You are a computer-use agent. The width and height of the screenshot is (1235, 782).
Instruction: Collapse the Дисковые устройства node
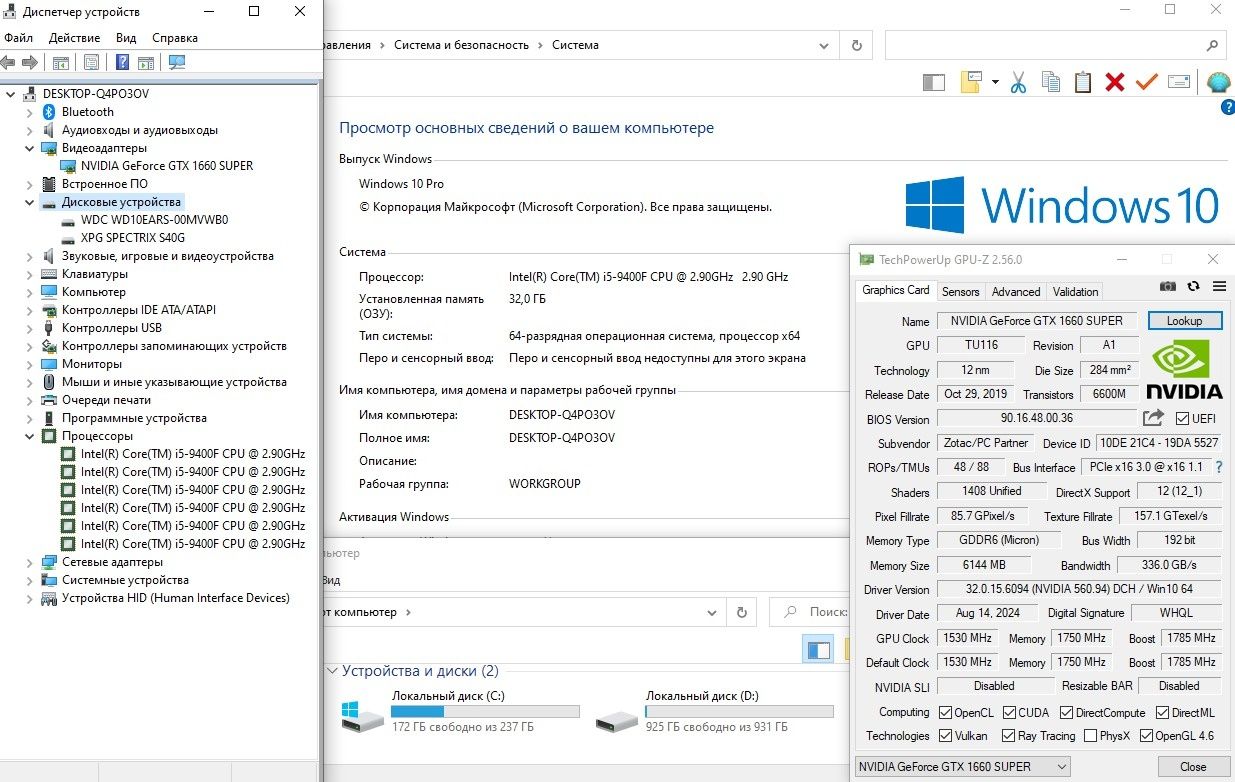(x=30, y=202)
